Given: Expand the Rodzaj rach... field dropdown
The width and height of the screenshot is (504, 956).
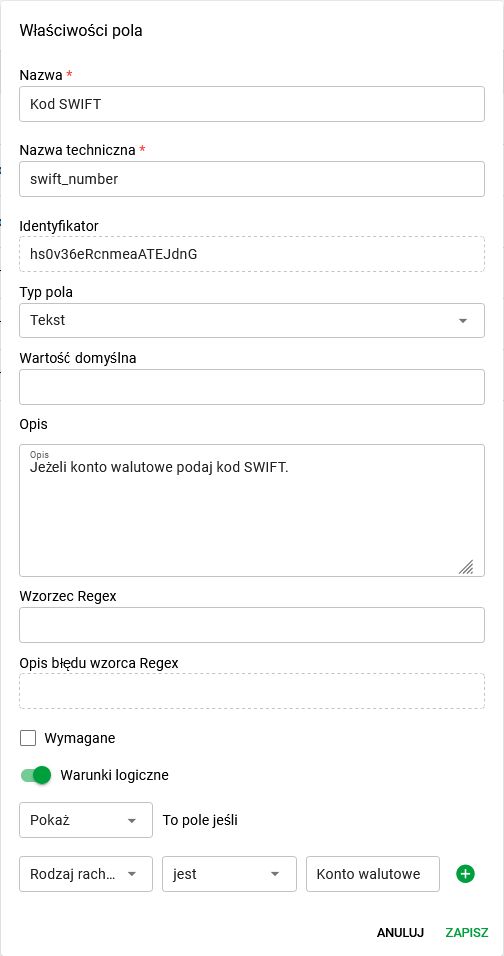Looking at the screenshot, I should click(x=86, y=874).
